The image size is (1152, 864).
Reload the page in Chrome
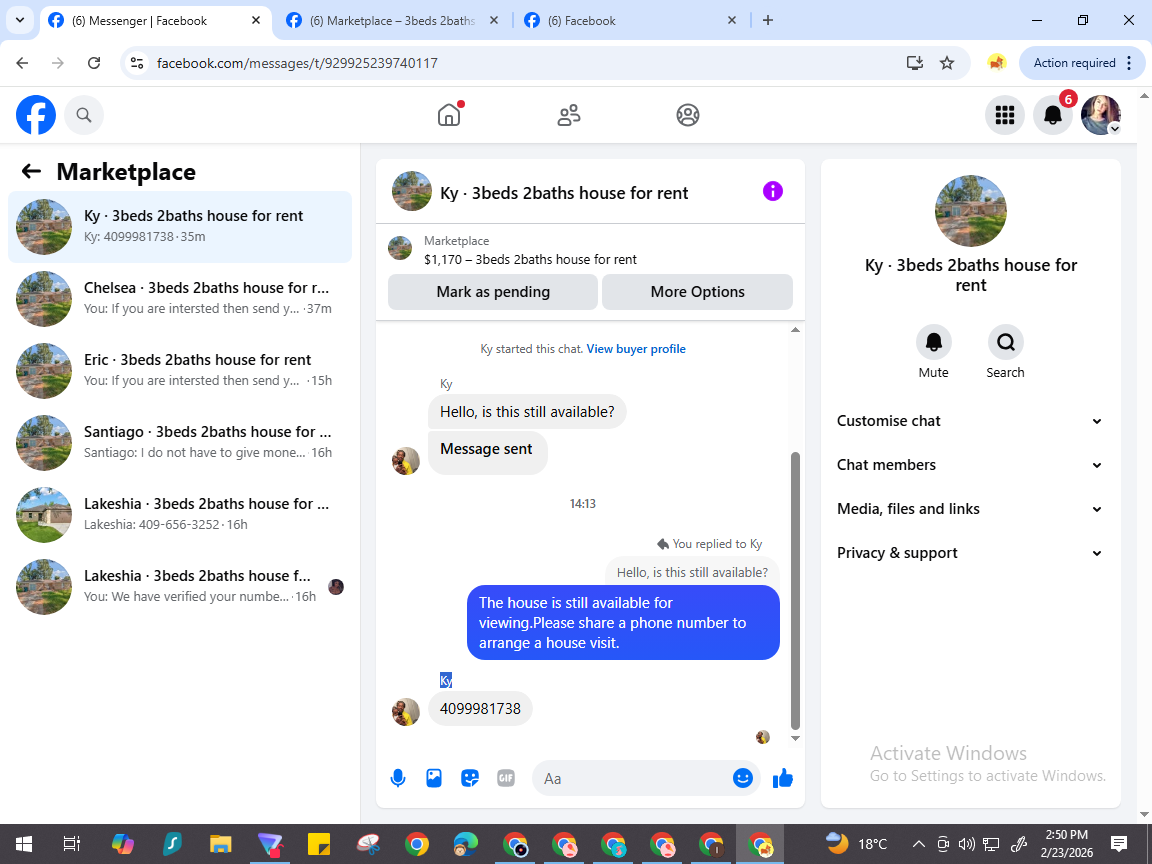94,63
